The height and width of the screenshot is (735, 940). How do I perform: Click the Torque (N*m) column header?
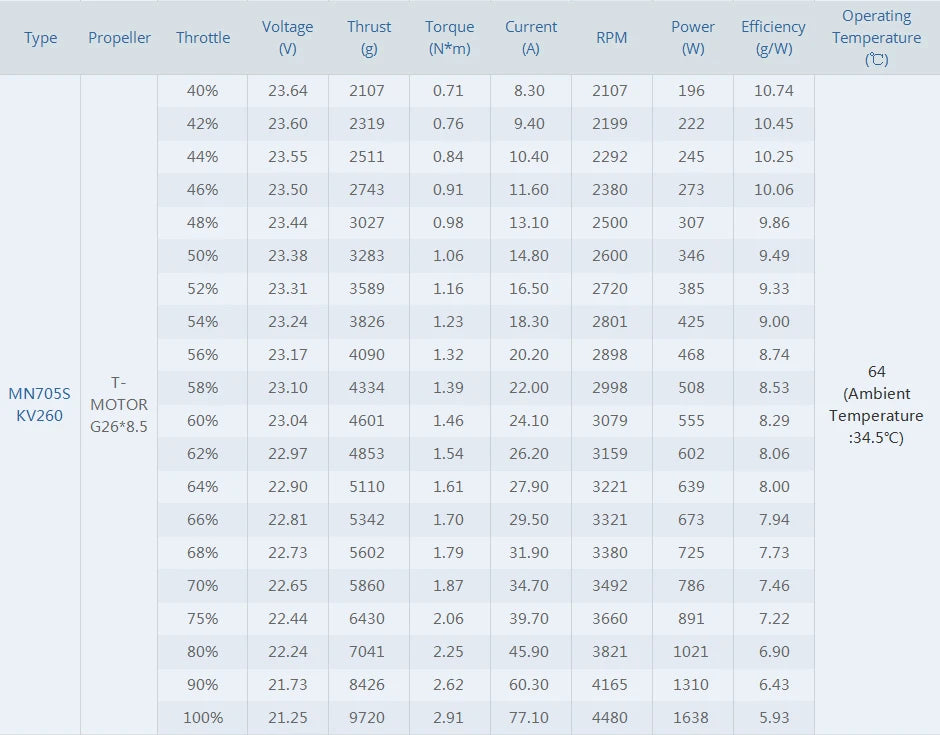click(449, 38)
